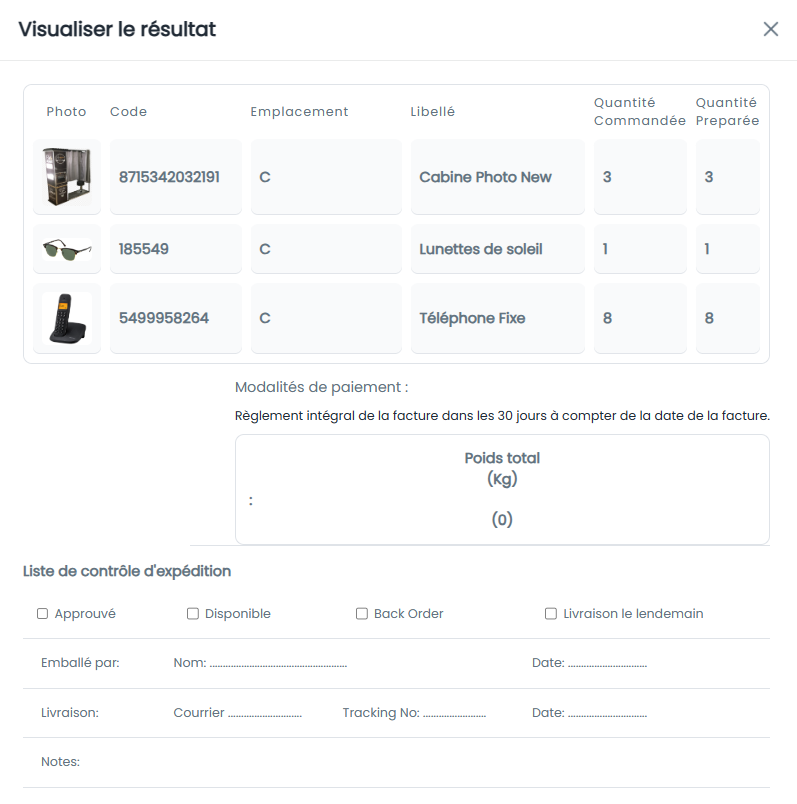
Task: Click the 185549 code cell
Action: [175, 249]
